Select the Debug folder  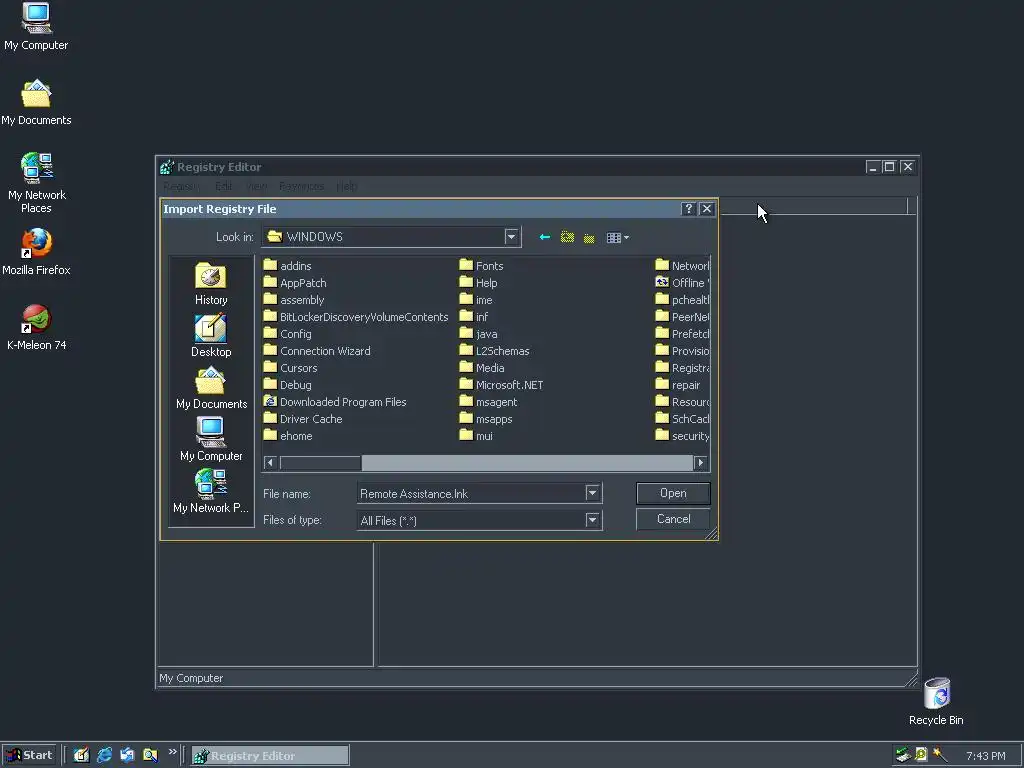[x=287, y=385]
